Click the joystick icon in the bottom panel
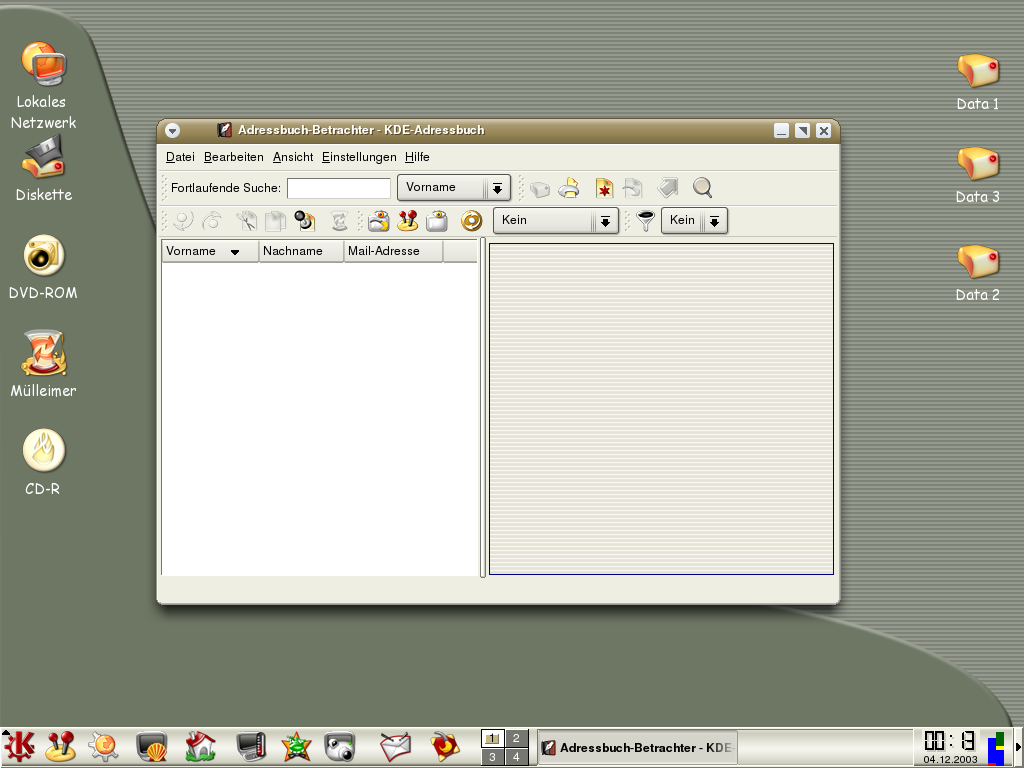The height and width of the screenshot is (768, 1024). (x=61, y=746)
